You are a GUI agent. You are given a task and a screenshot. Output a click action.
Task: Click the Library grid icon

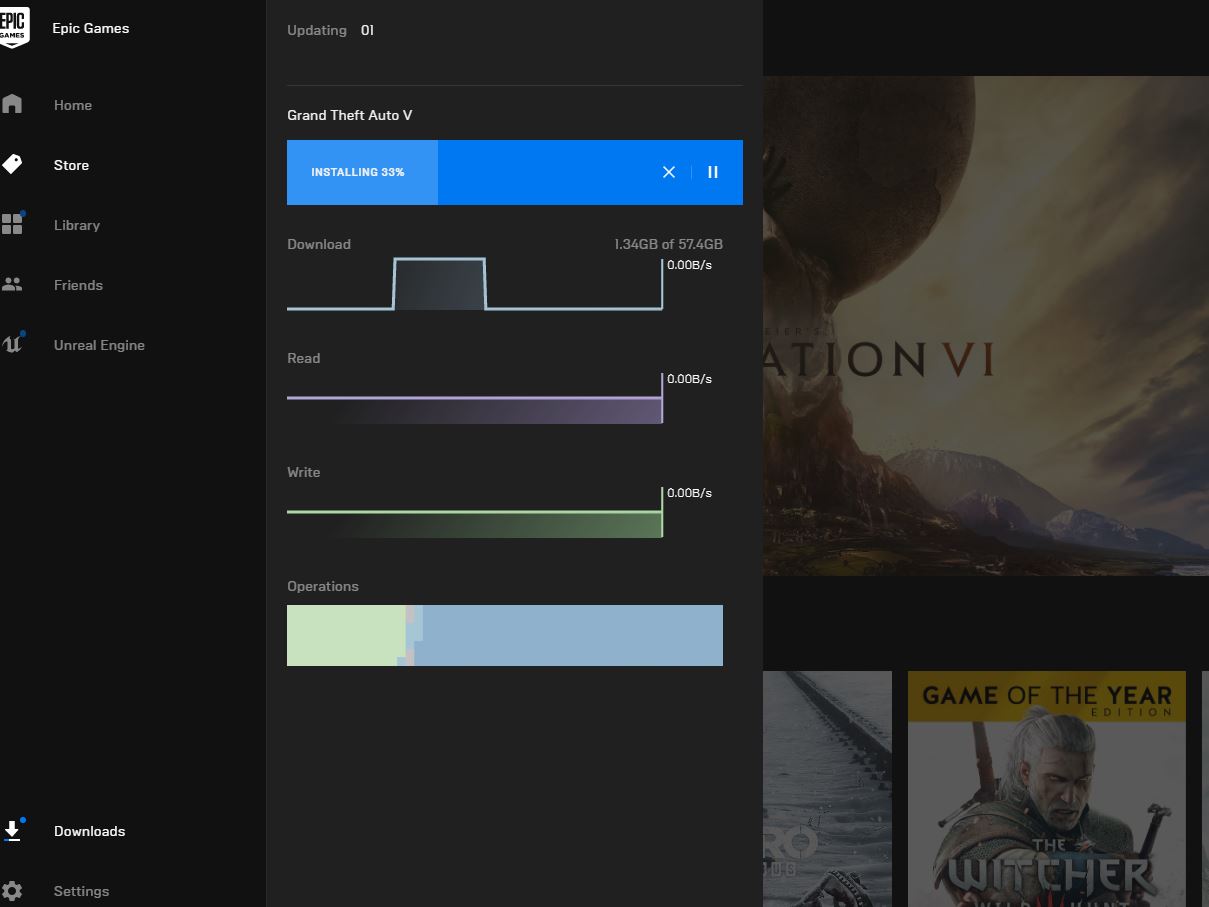(12, 223)
